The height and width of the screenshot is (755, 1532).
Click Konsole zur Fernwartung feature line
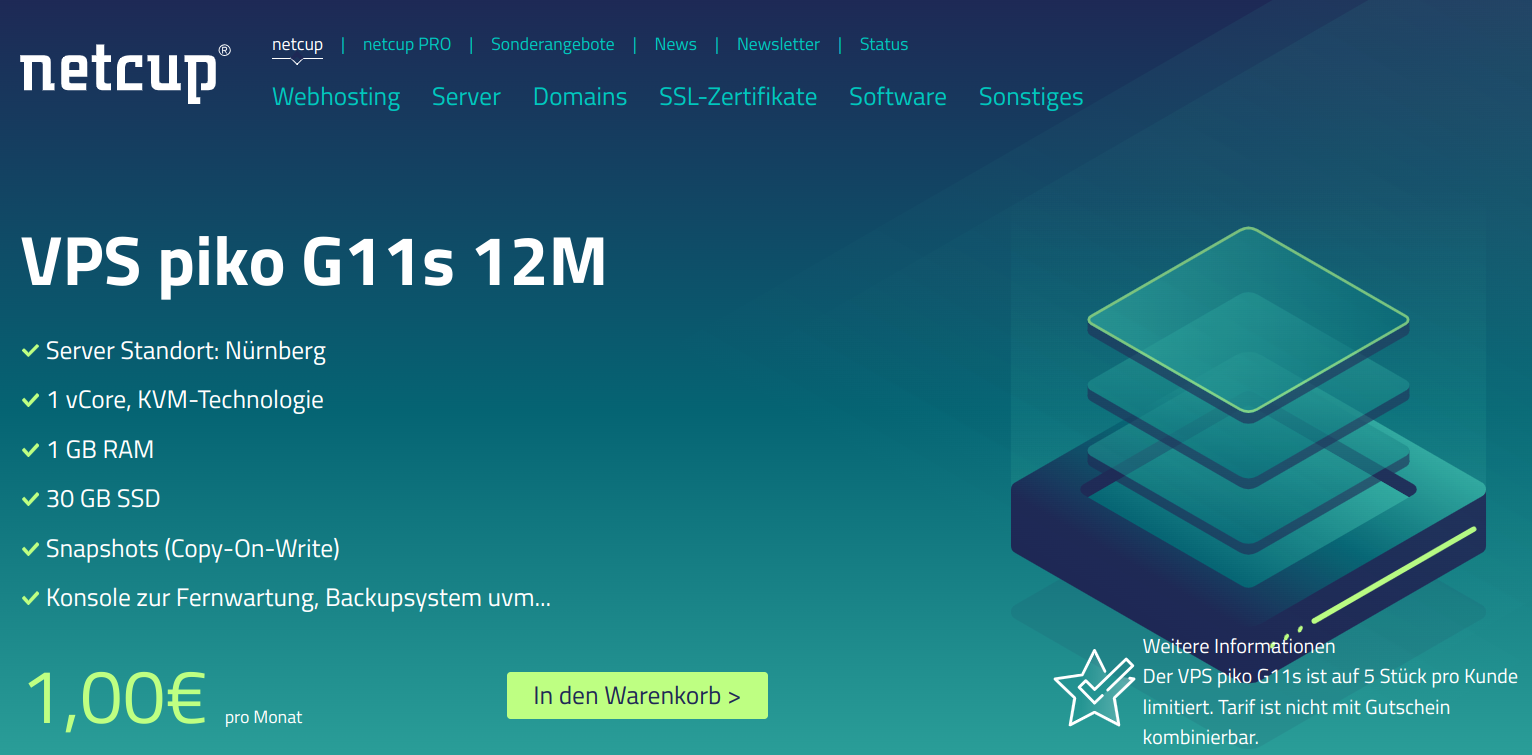(298, 599)
